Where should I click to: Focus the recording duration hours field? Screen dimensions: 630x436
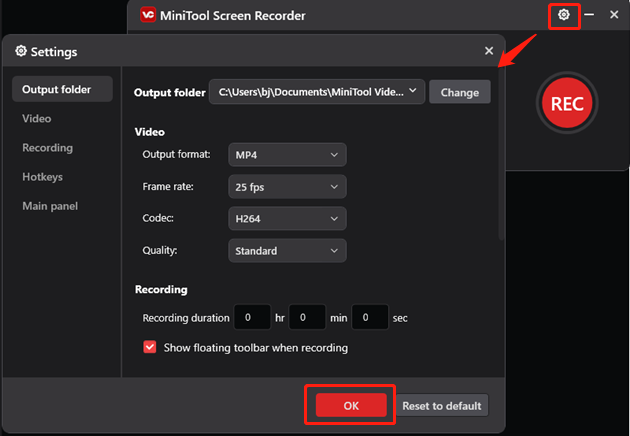coord(252,317)
